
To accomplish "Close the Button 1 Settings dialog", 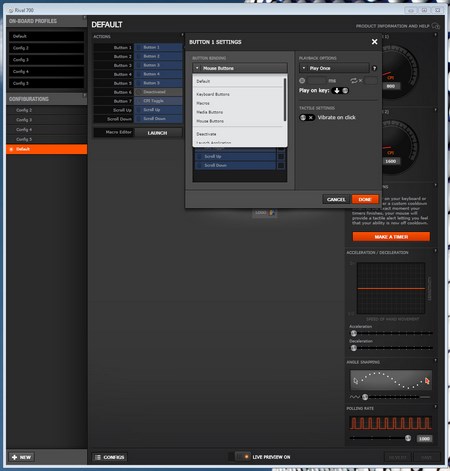I will point(374,42).
